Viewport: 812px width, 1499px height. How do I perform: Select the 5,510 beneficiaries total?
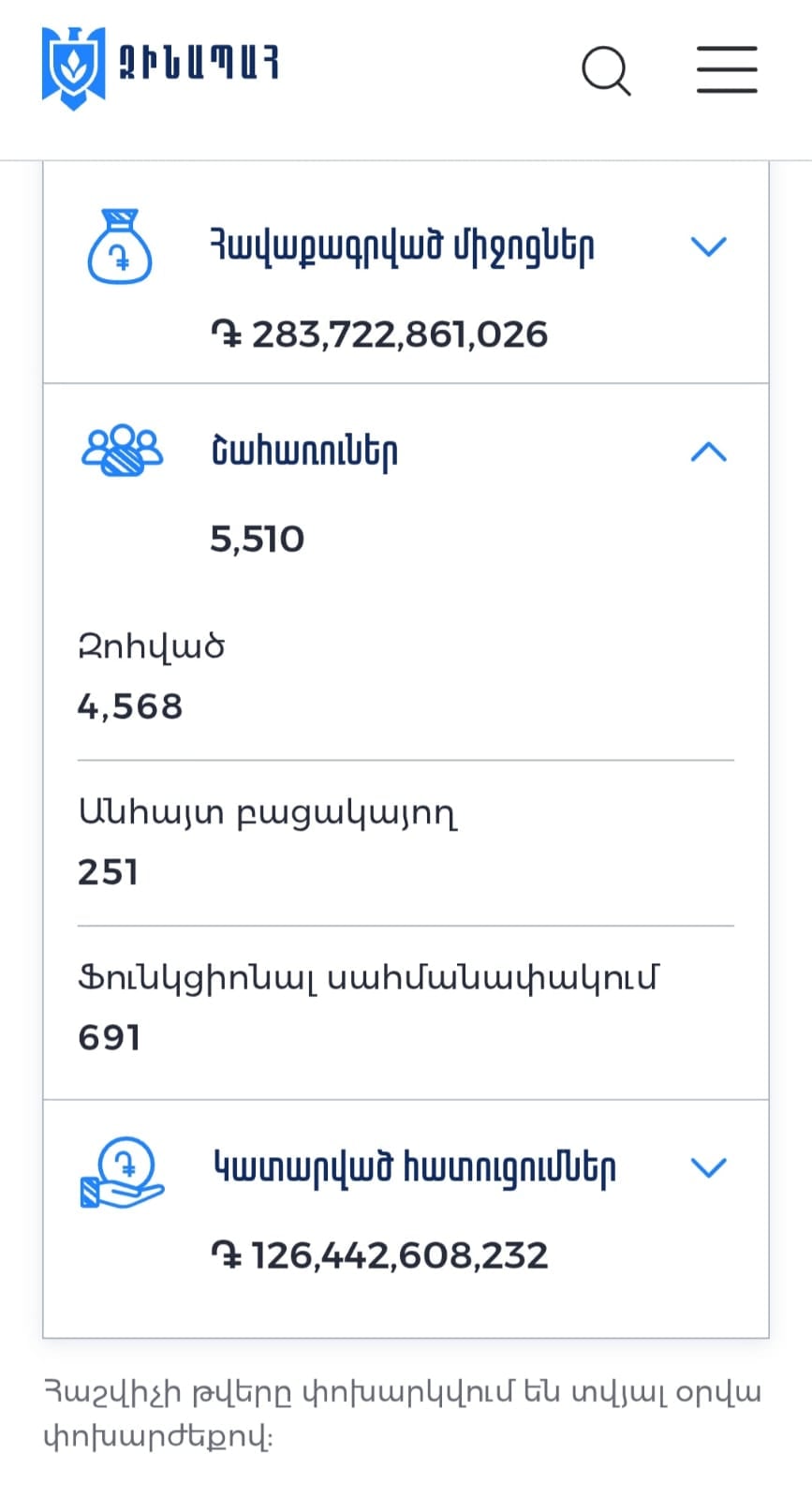(x=257, y=539)
